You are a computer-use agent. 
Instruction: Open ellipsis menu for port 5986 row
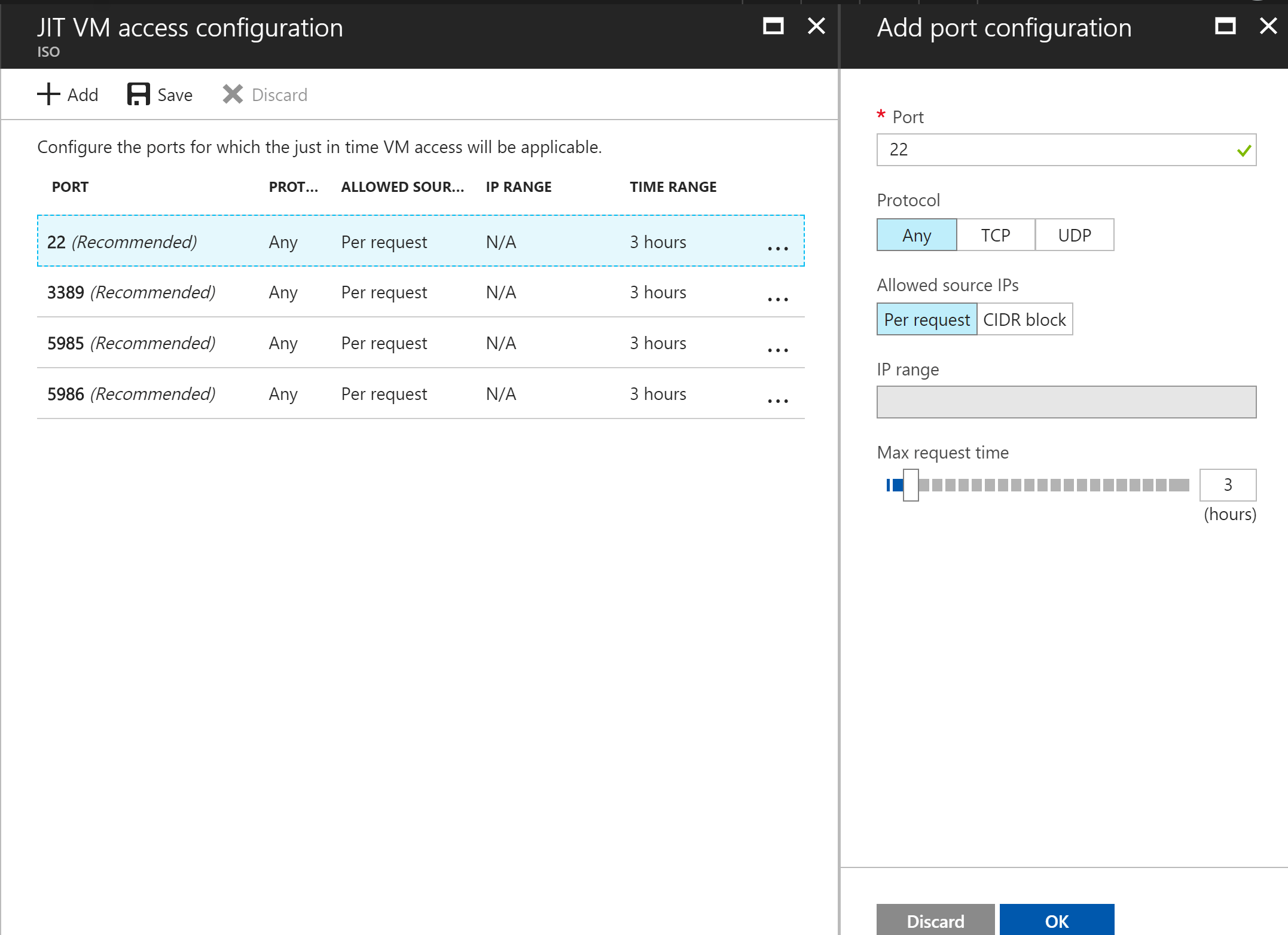click(x=777, y=401)
